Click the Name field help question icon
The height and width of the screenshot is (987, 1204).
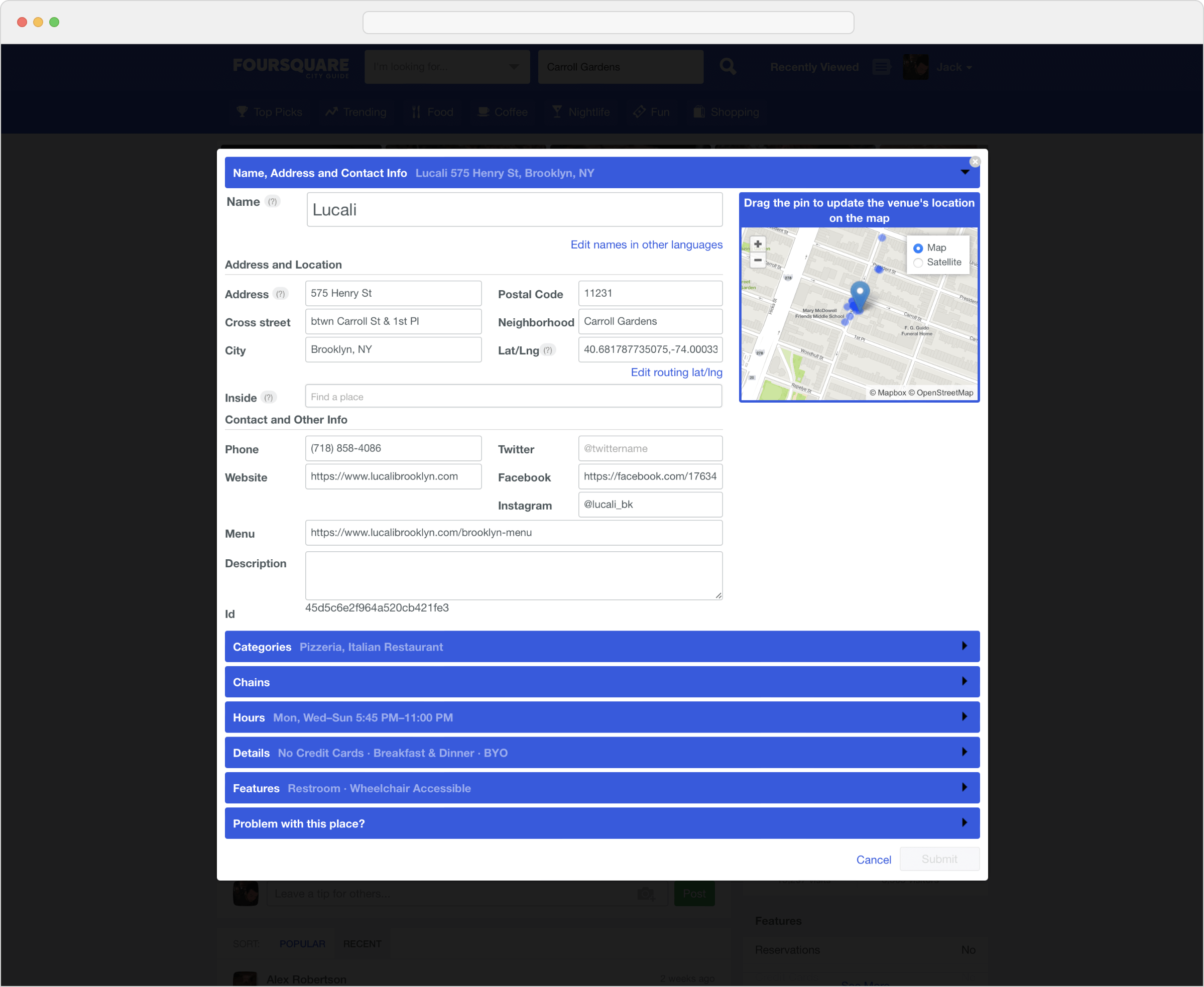[273, 202]
